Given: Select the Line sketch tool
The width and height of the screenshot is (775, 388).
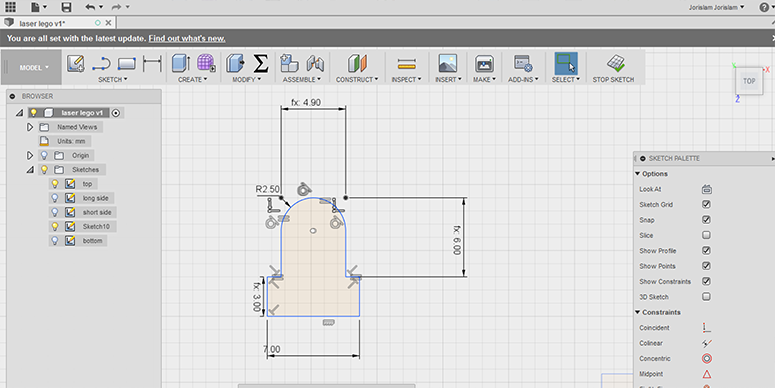Looking at the screenshot, I should click(101, 64).
